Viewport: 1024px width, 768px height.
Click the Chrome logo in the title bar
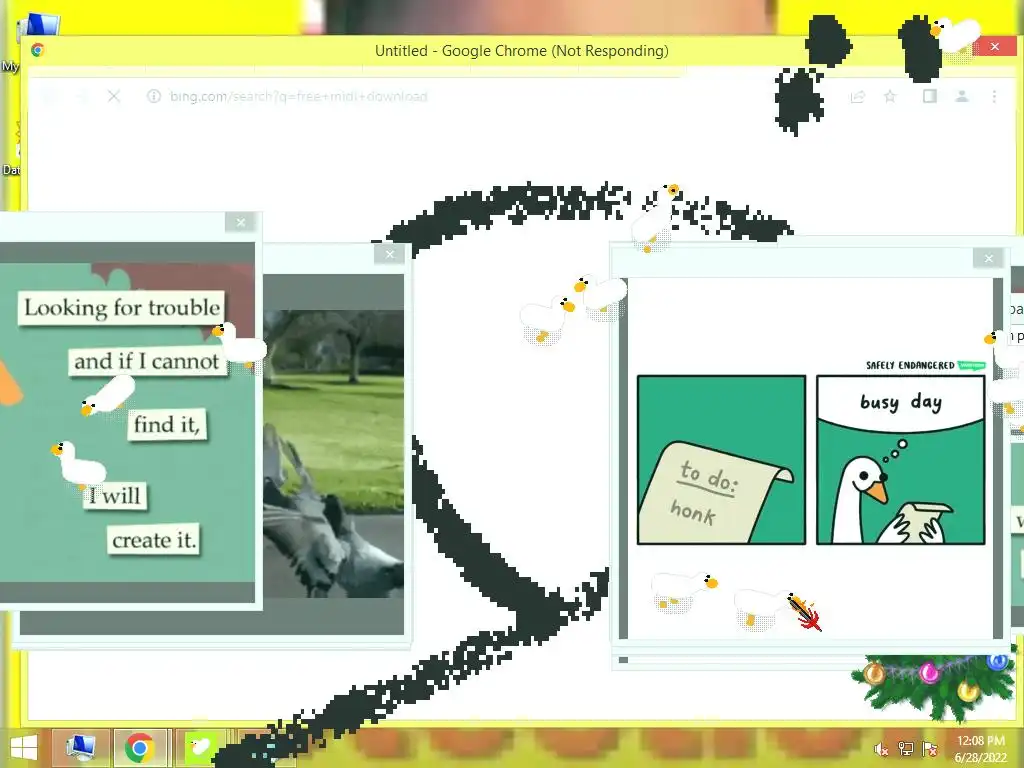tap(37, 50)
